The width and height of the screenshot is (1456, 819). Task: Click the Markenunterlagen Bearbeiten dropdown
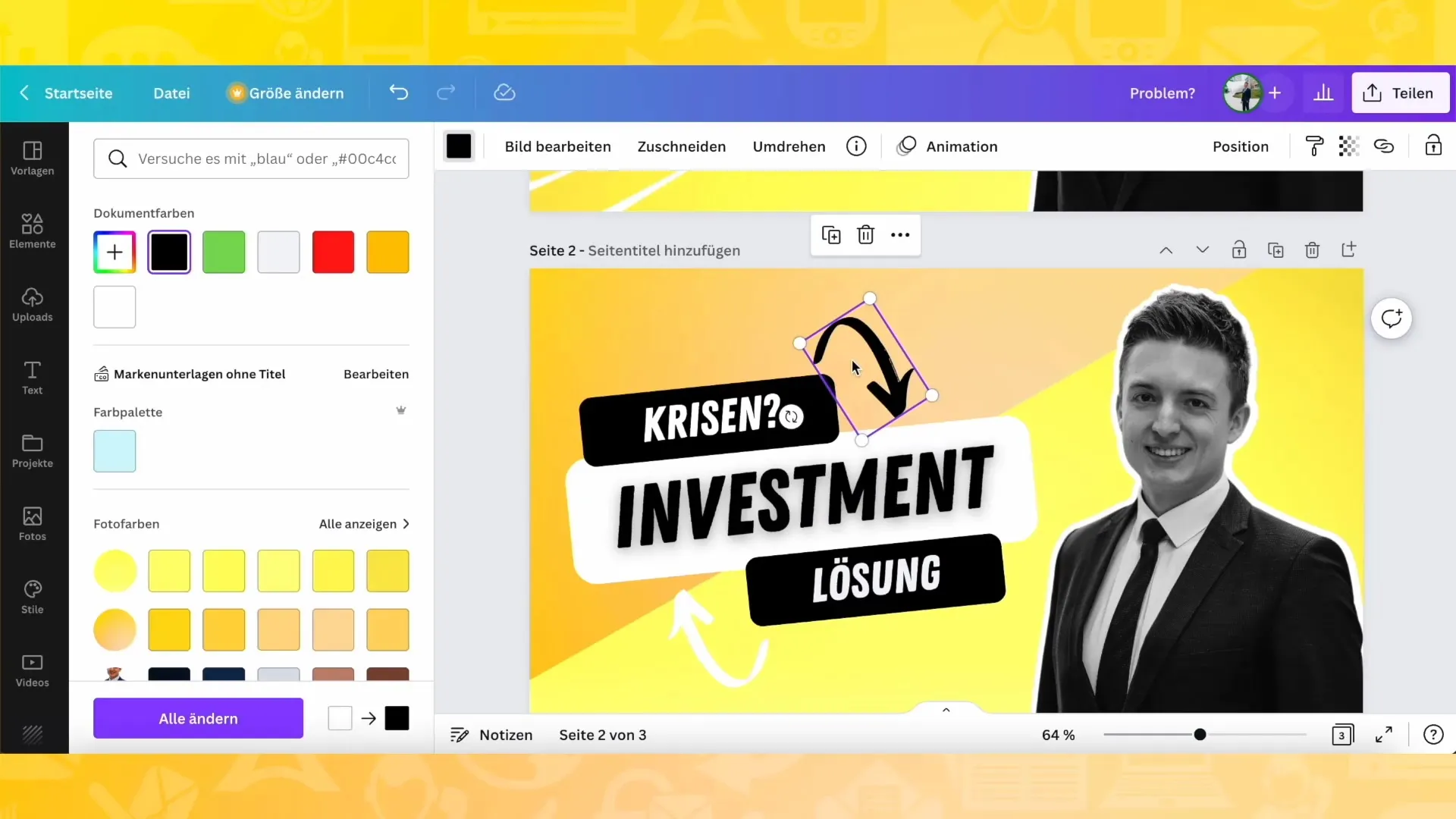click(x=377, y=374)
